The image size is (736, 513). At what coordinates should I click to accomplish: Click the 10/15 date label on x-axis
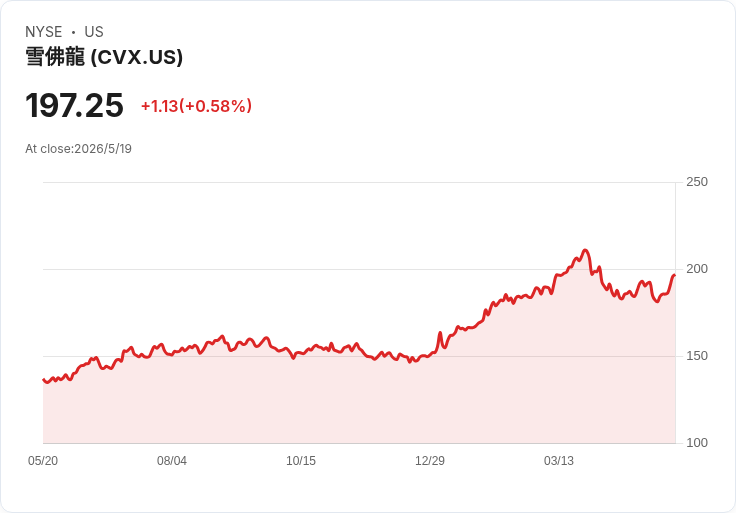coord(301,461)
